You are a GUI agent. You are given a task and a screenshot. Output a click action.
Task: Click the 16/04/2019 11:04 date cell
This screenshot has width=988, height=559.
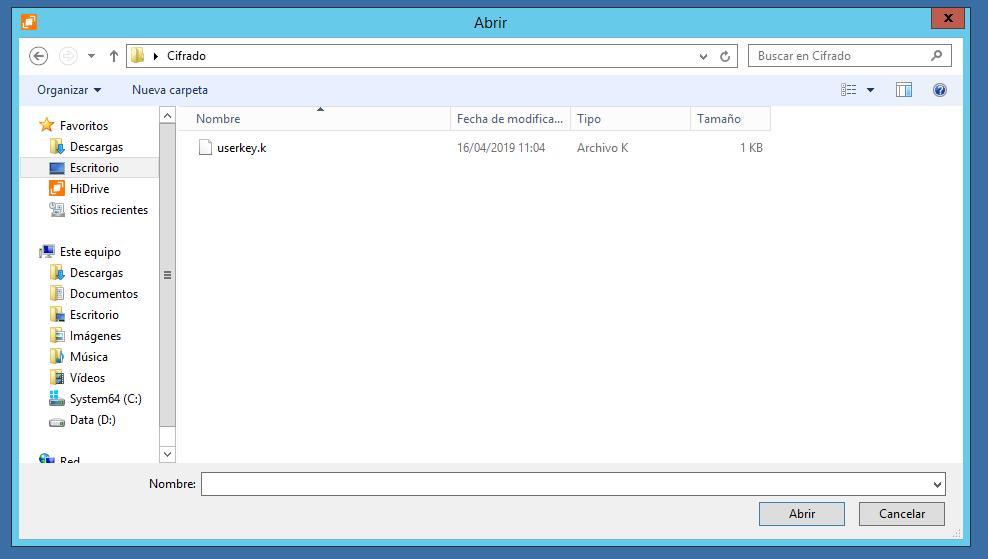point(501,147)
